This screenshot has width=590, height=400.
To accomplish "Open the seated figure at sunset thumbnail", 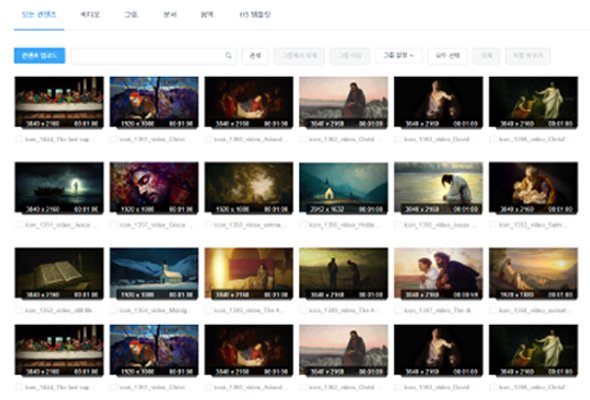I will [533, 274].
